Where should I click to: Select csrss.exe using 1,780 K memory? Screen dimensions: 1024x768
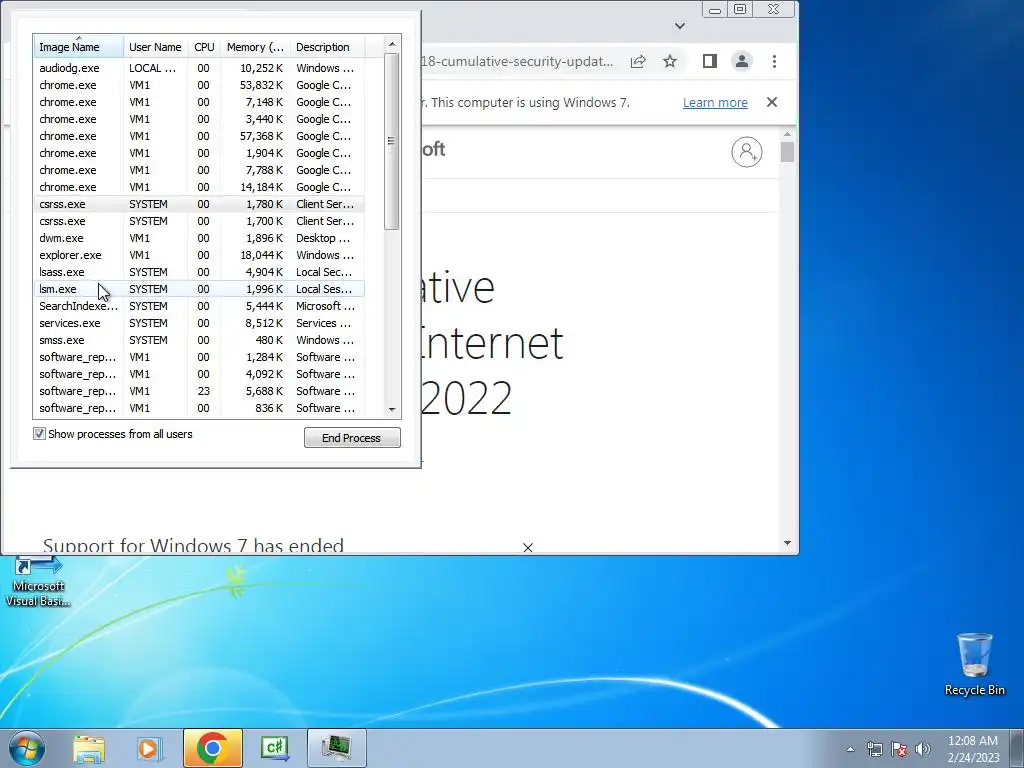[x=199, y=204]
